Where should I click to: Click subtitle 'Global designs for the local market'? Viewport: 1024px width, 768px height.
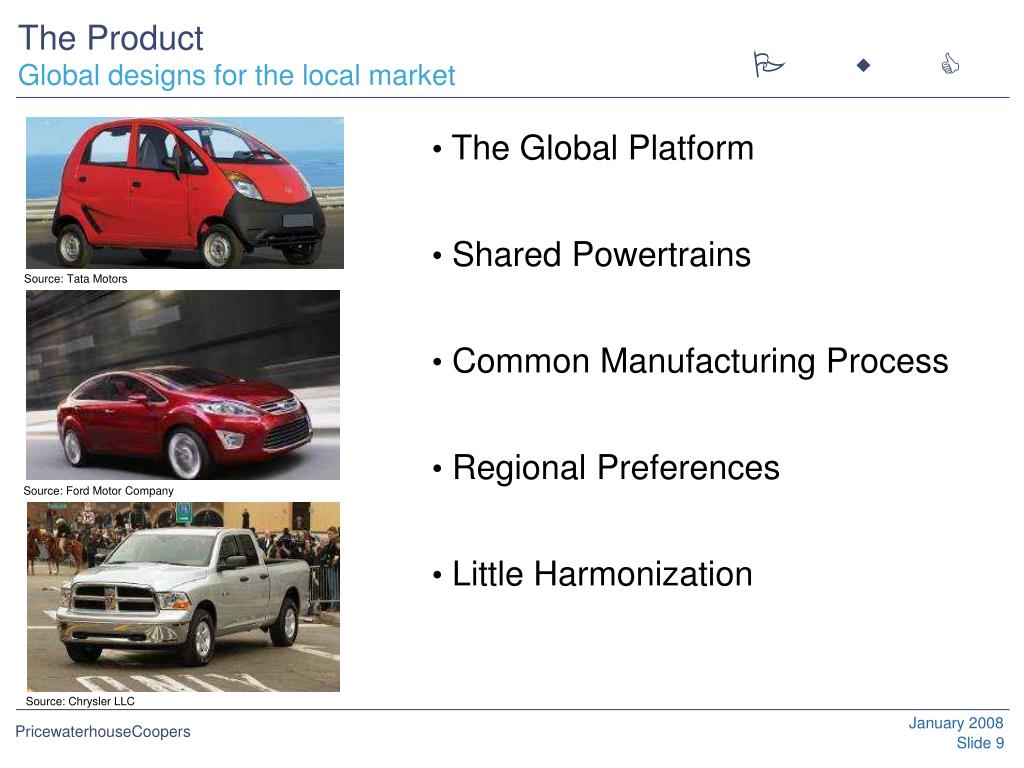coord(236,76)
